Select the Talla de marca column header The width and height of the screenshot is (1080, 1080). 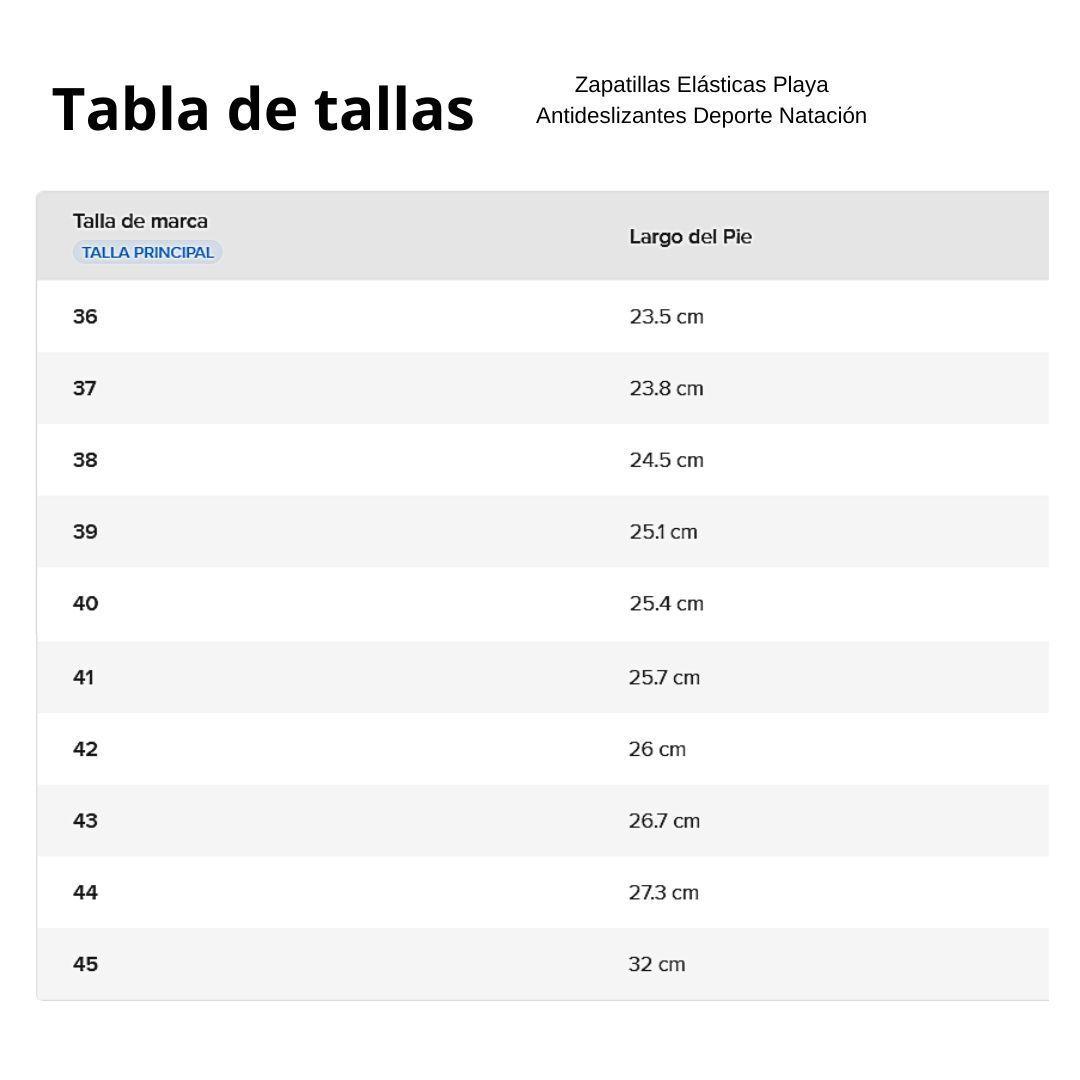[x=140, y=221]
